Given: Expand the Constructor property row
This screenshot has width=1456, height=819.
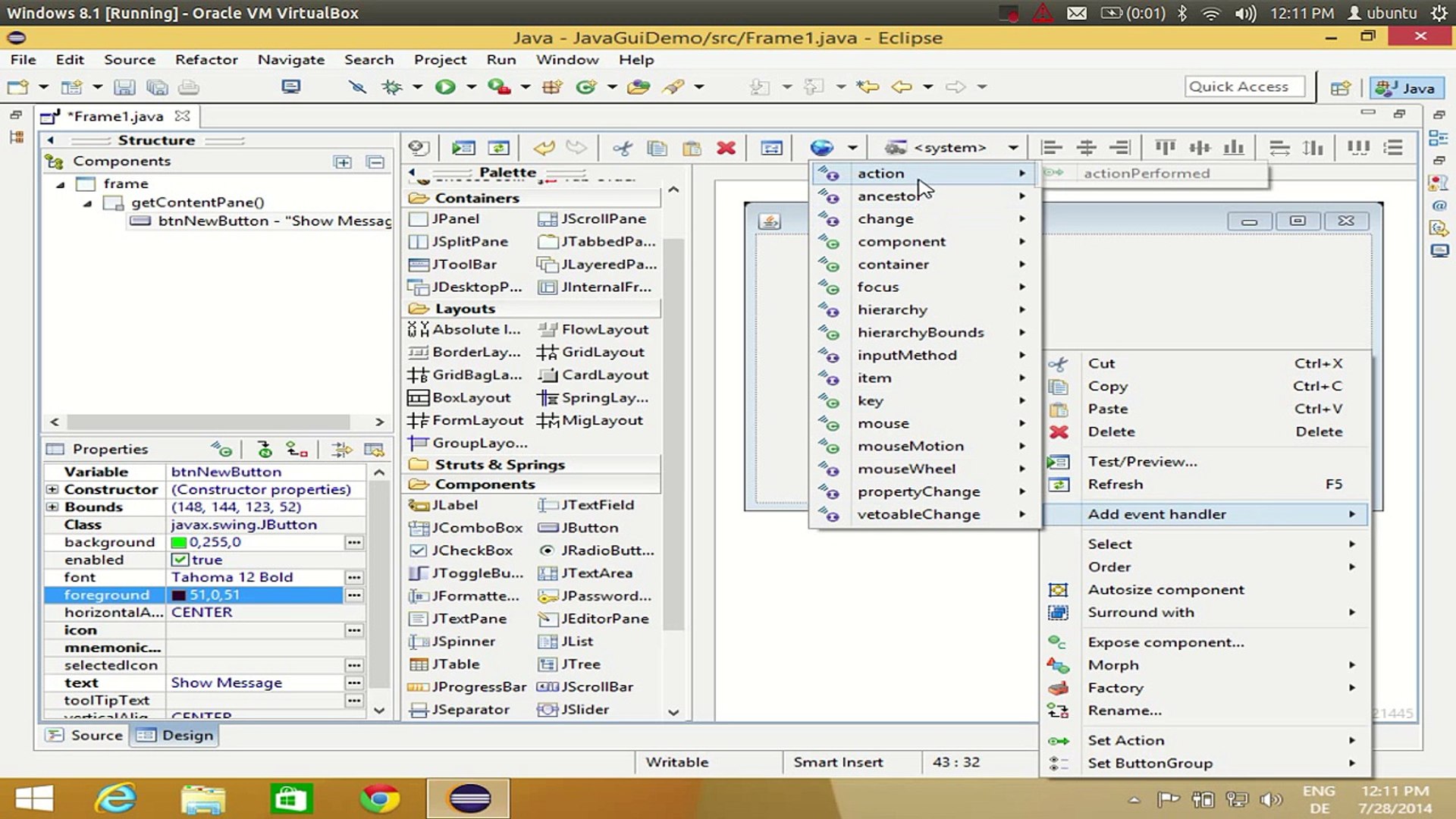Looking at the screenshot, I should point(52,490).
